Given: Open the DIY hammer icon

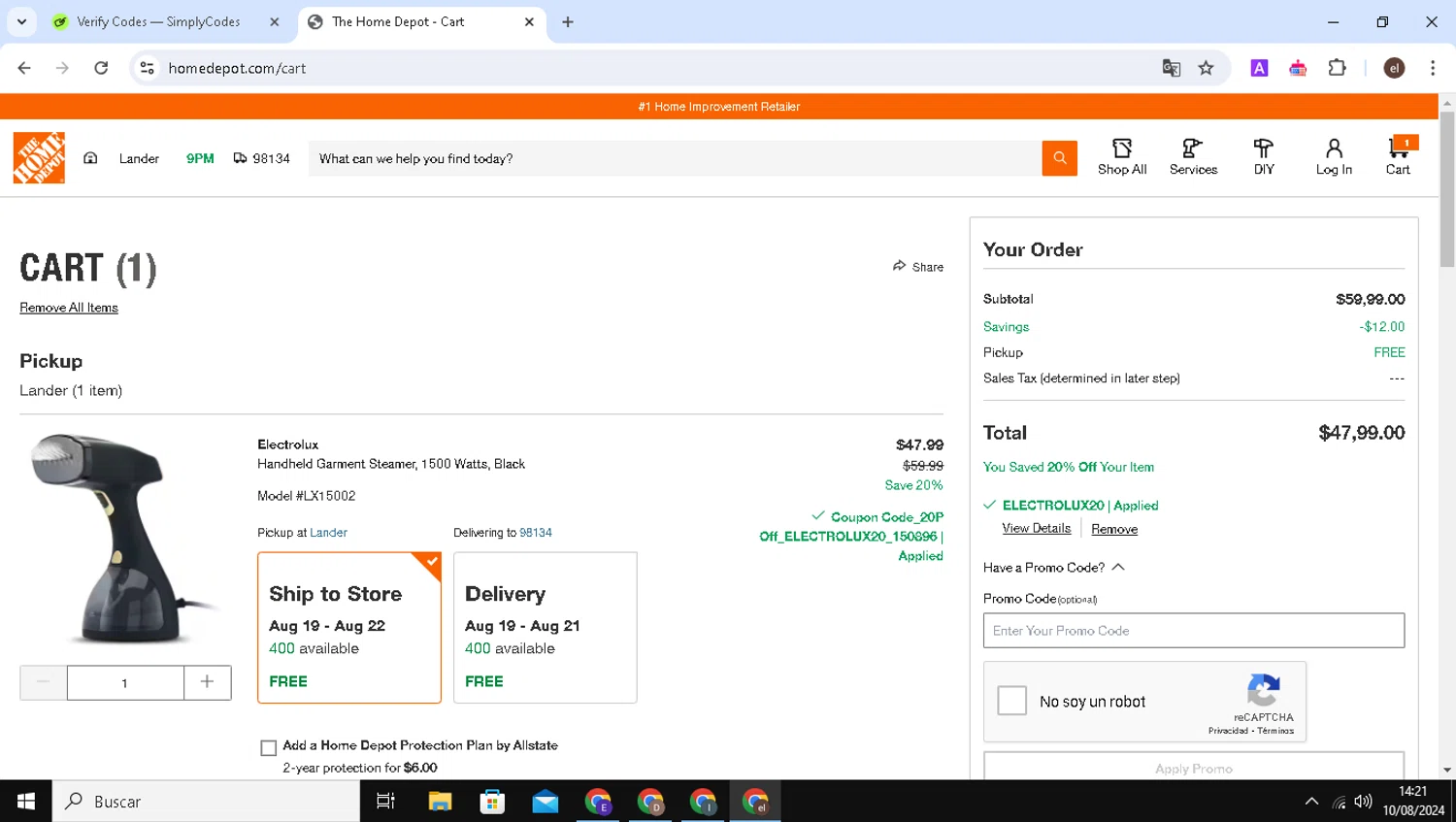Looking at the screenshot, I should point(1264,148).
